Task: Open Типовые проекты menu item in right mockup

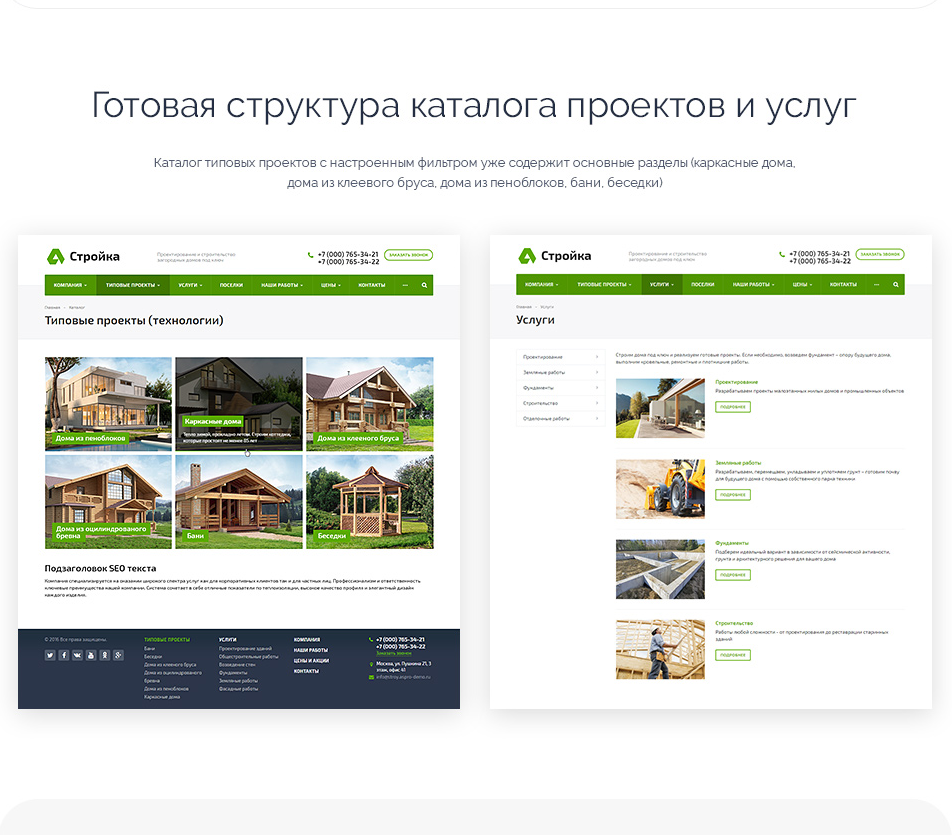Action: [604, 284]
